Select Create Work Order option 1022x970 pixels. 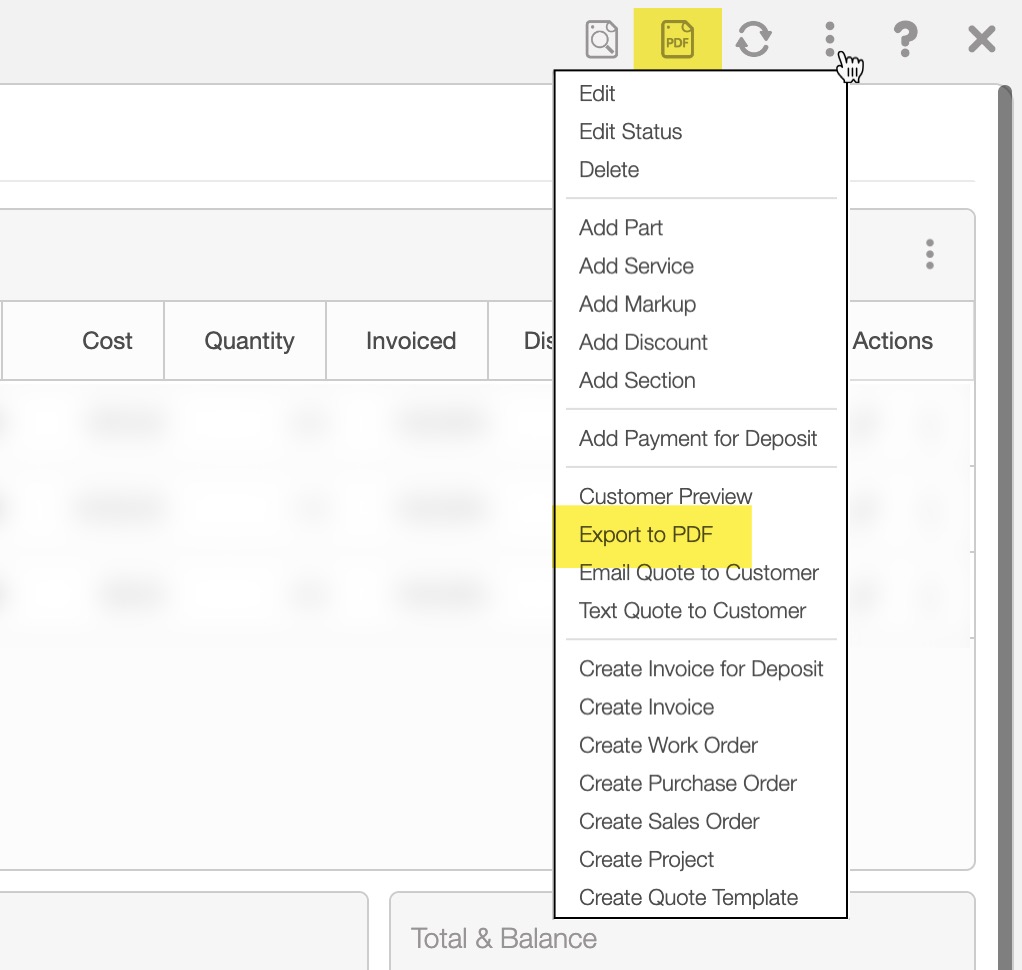[x=668, y=745]
